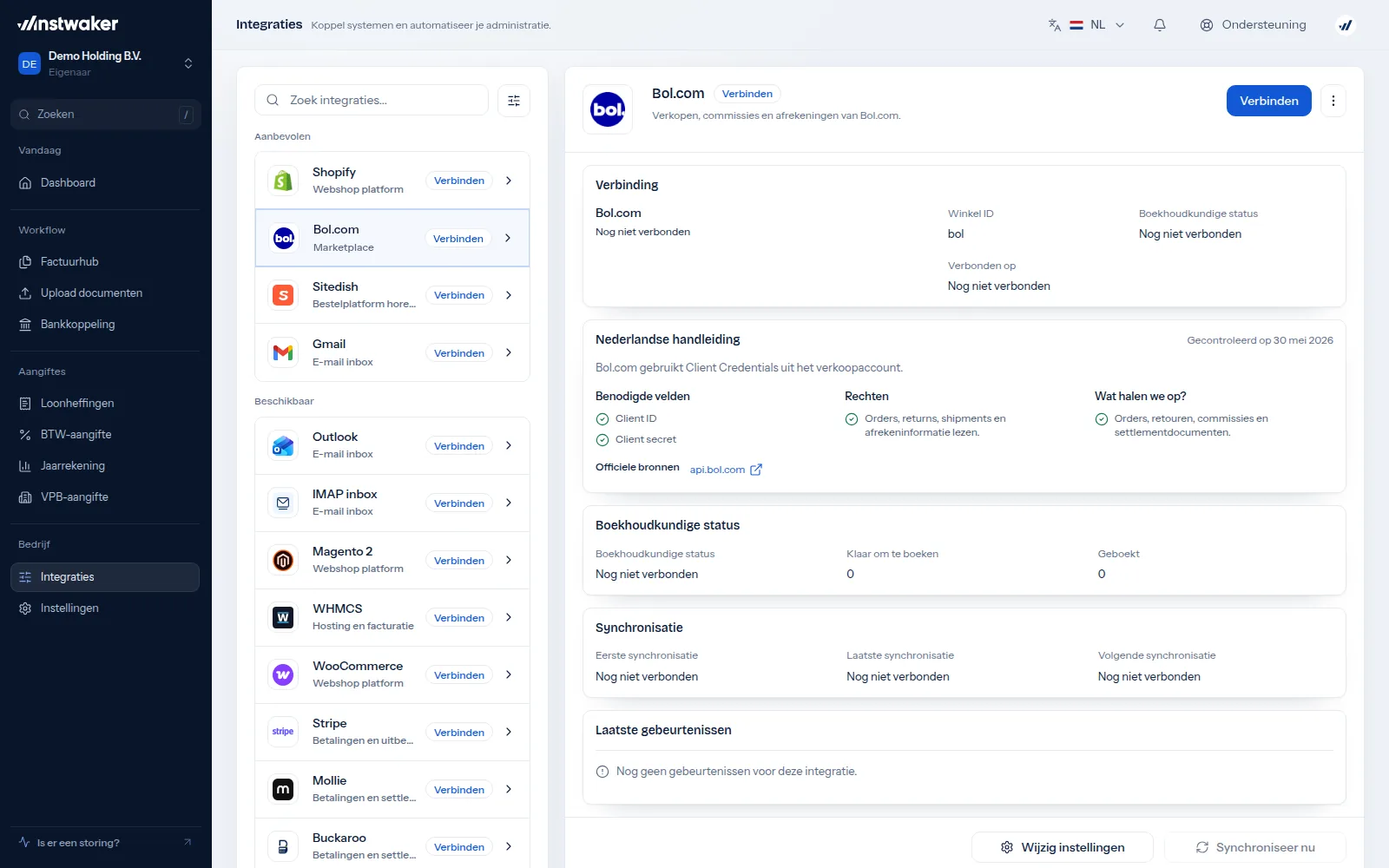Click Verbinden badge in Shopify row
The image size is (1389, 868).
click(459, 181)
